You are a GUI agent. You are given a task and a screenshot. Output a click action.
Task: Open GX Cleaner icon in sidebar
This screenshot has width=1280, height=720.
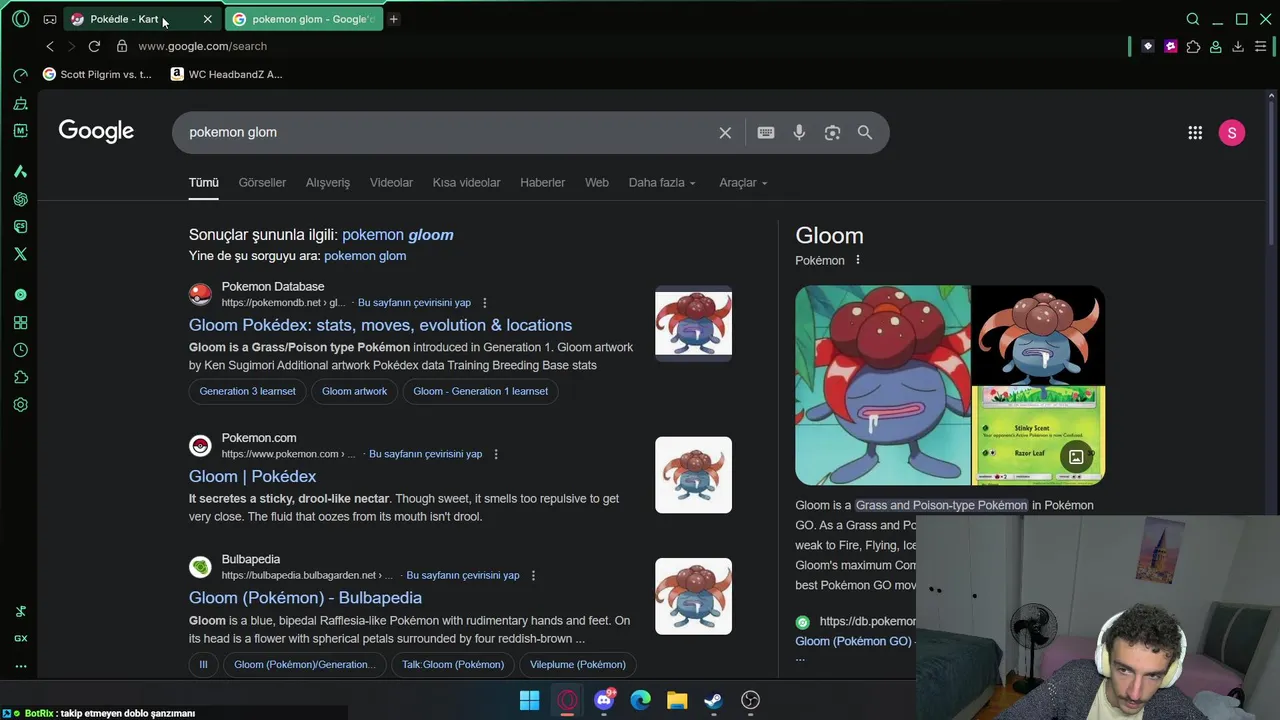20,103
